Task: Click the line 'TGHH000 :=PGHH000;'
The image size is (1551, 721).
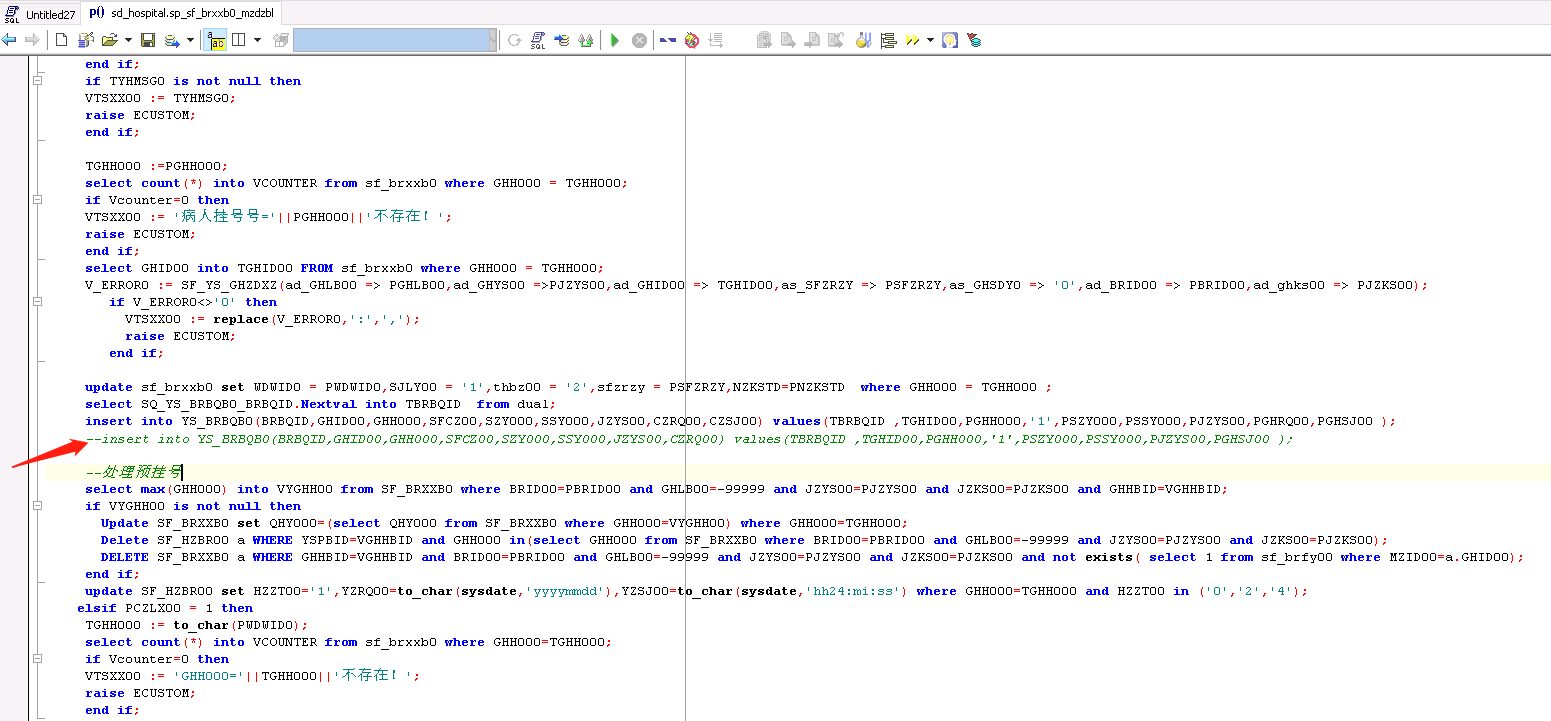Action: pyautogui.click(x=157, y=166)
